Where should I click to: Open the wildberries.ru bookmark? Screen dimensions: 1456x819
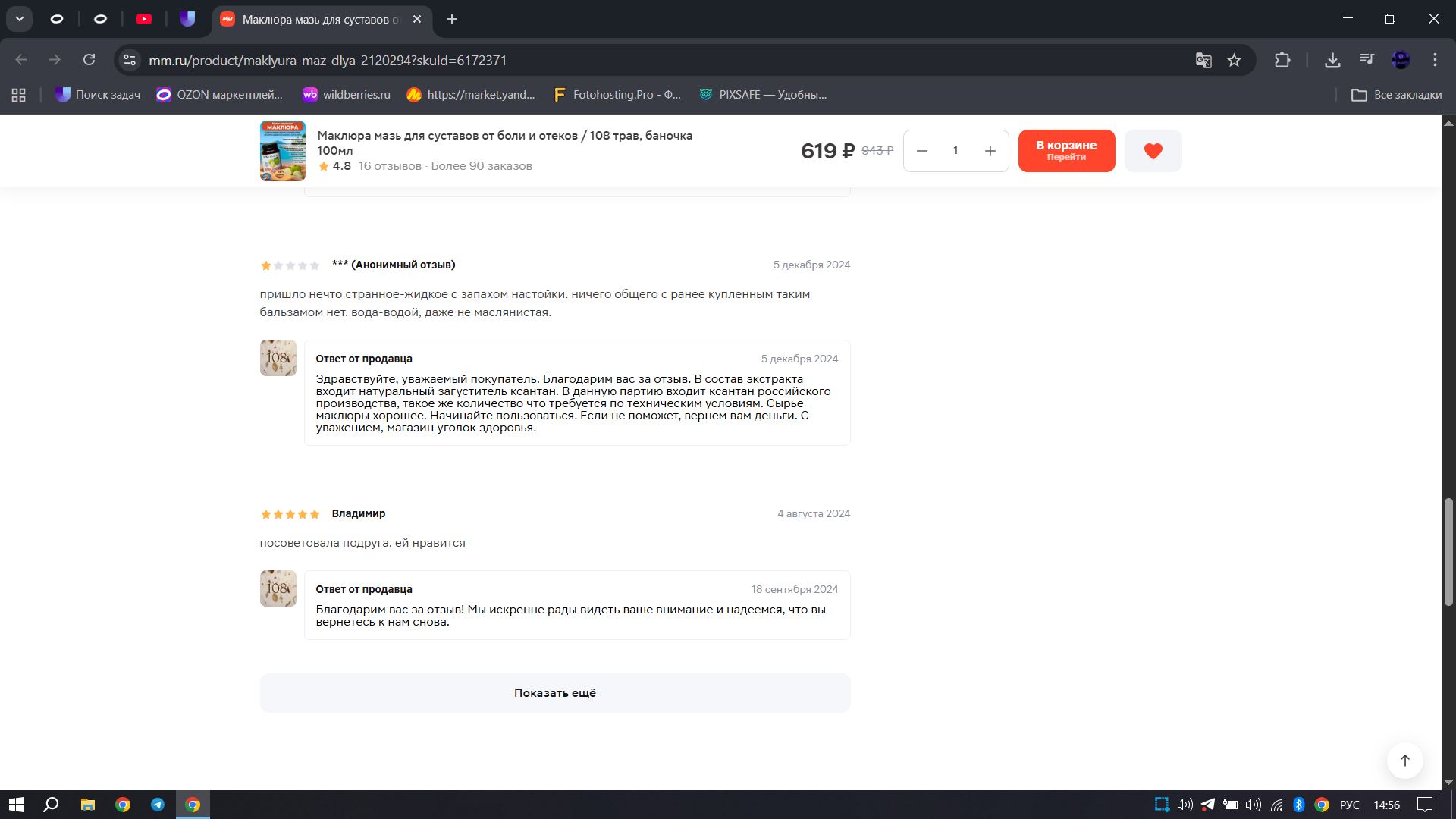coord(346,95)
